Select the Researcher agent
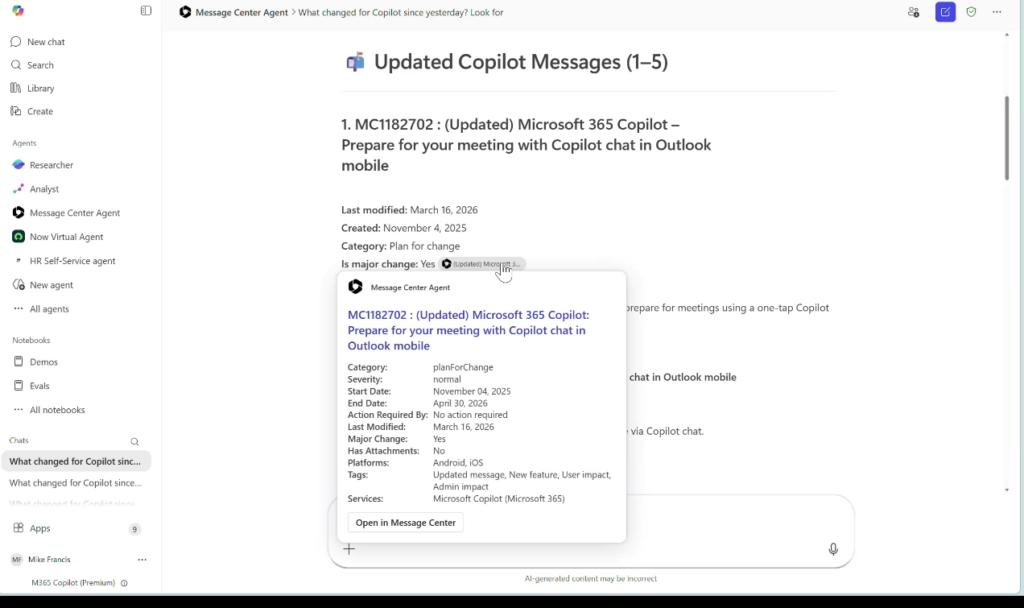Viewport: 1024px width, 608px height. [x=51, y=165]
